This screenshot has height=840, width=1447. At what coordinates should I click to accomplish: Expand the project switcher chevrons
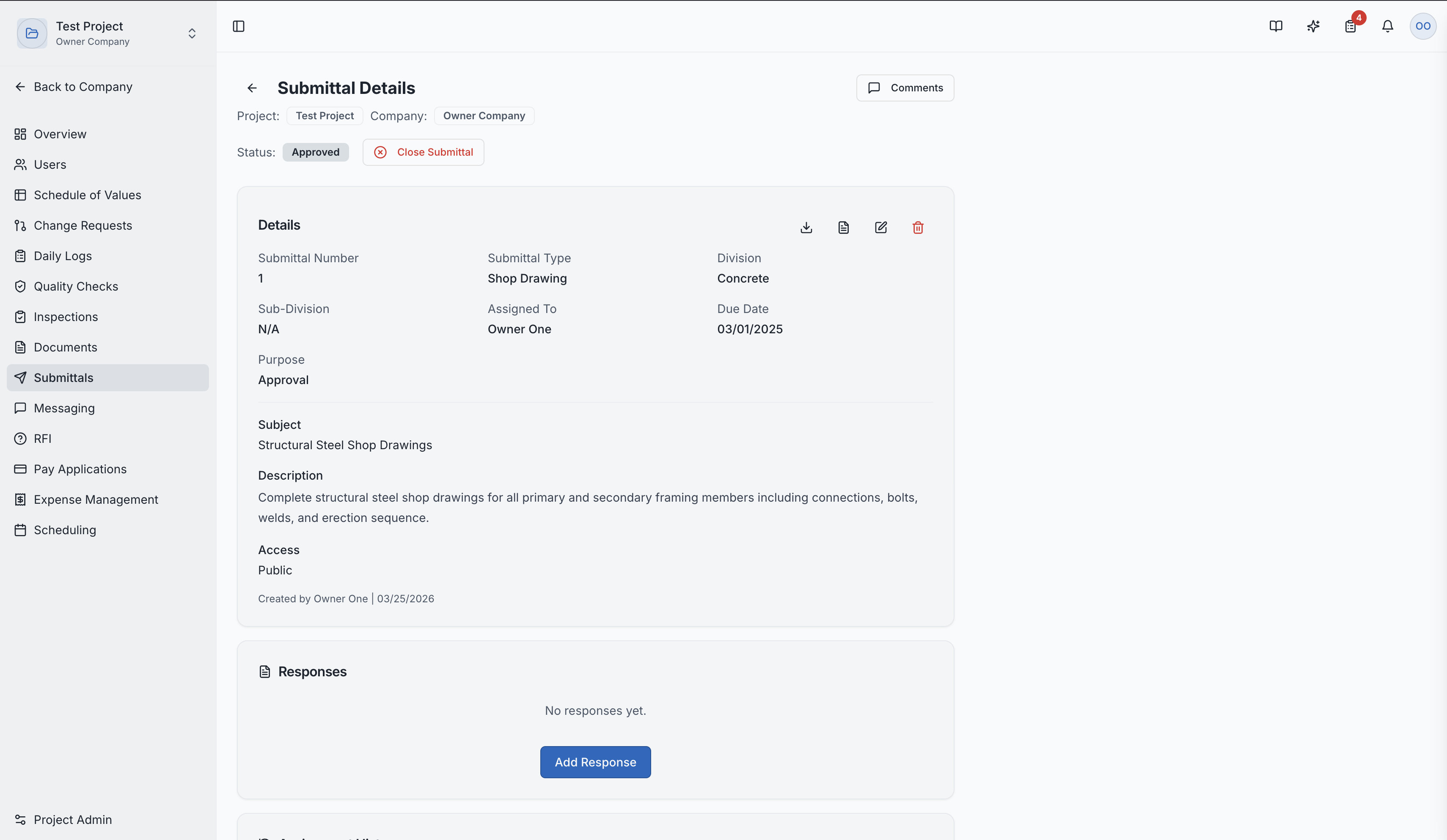(192, 33)
